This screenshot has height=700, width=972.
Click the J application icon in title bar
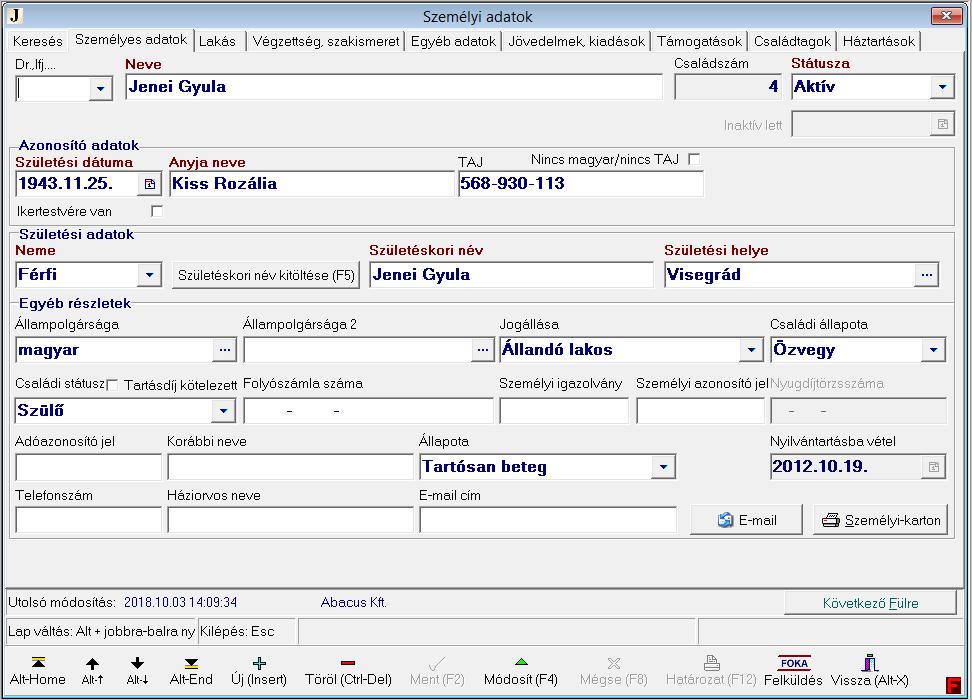click(x=15, y=15)
